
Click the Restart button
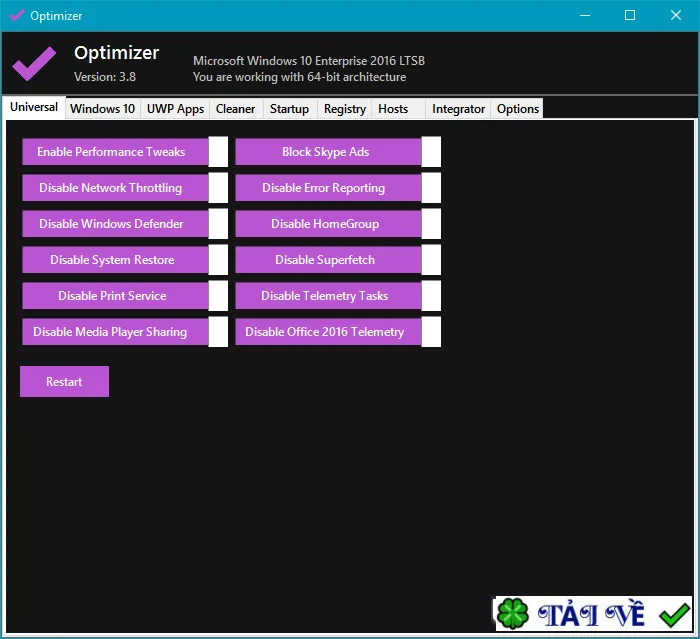click(64, 382)
